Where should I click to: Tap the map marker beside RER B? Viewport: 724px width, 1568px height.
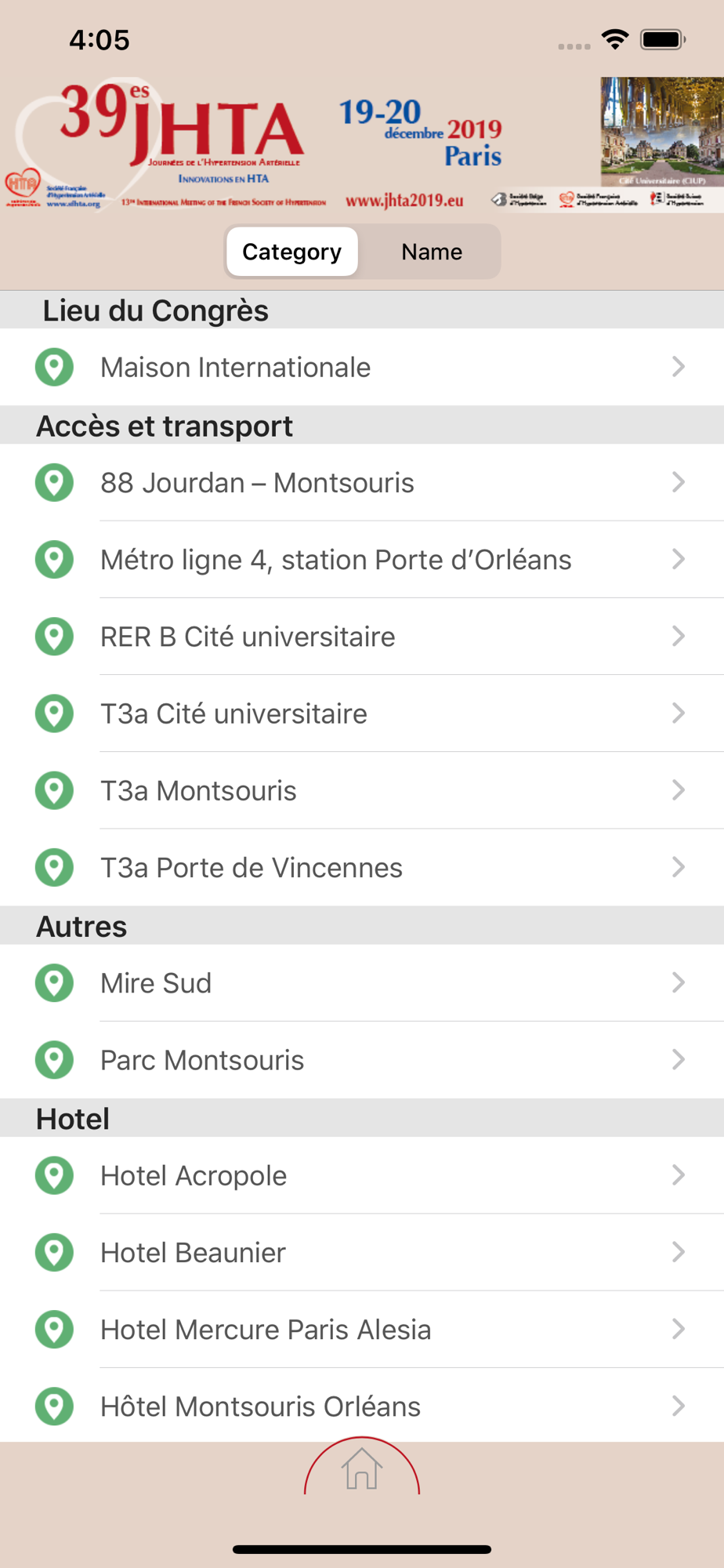click(54, 637)
